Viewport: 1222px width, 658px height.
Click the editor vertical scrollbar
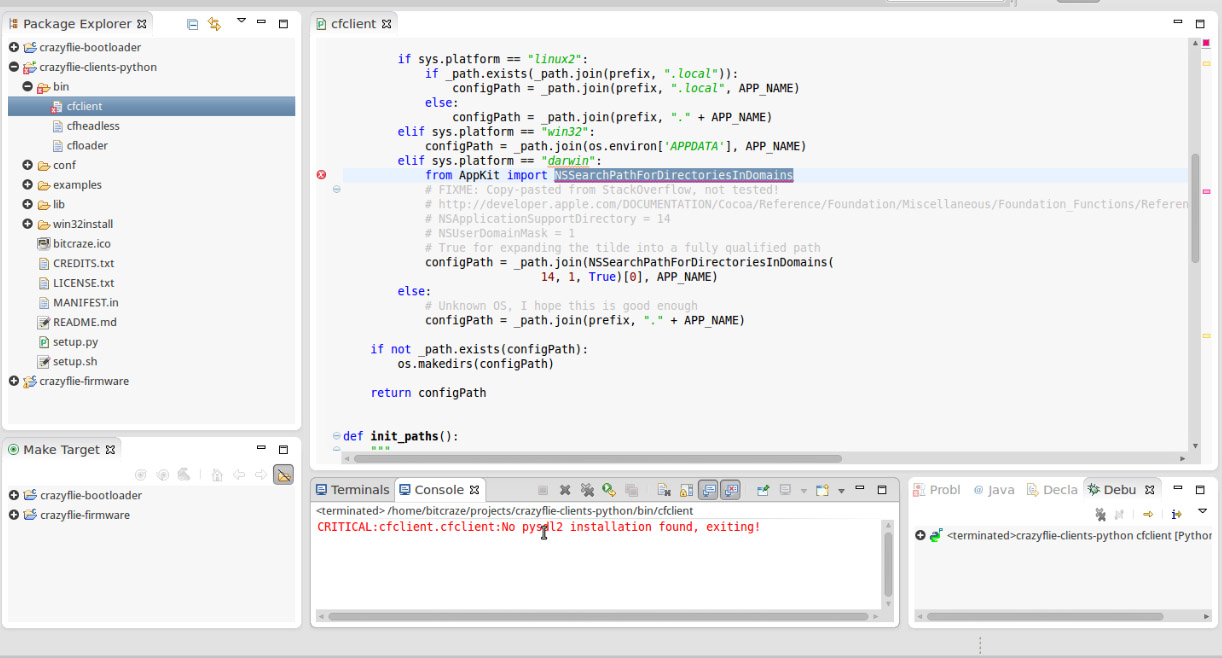point(1195,210)
